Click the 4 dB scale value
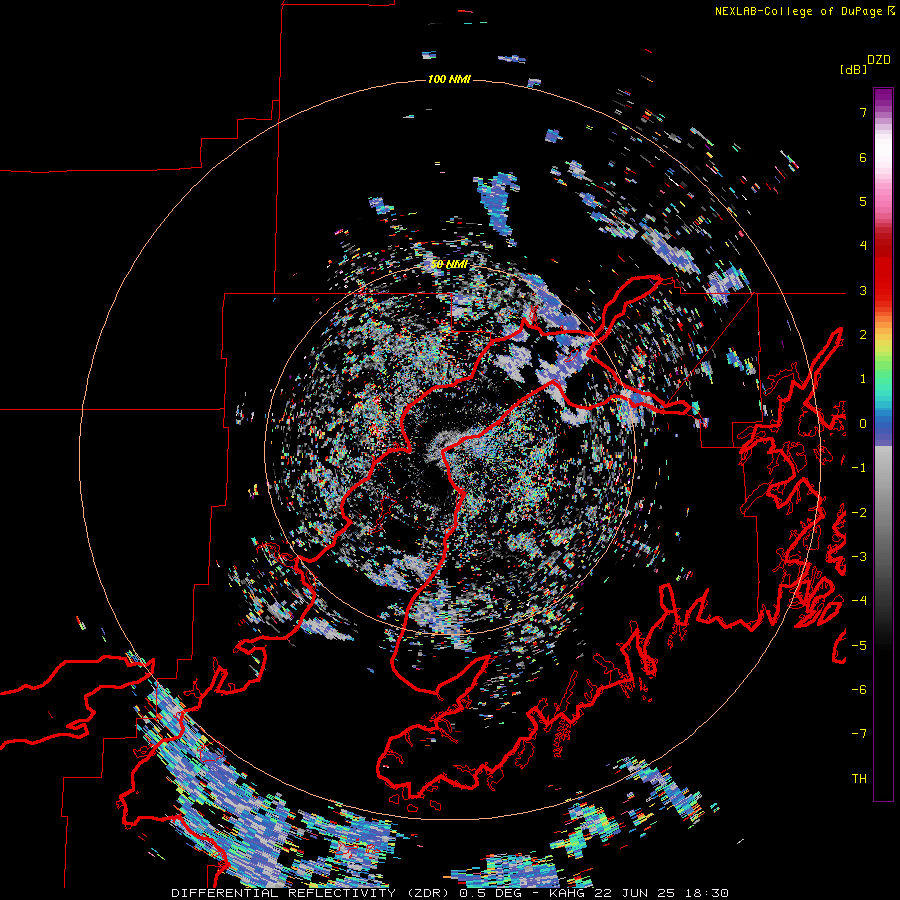 coord(863,246)
